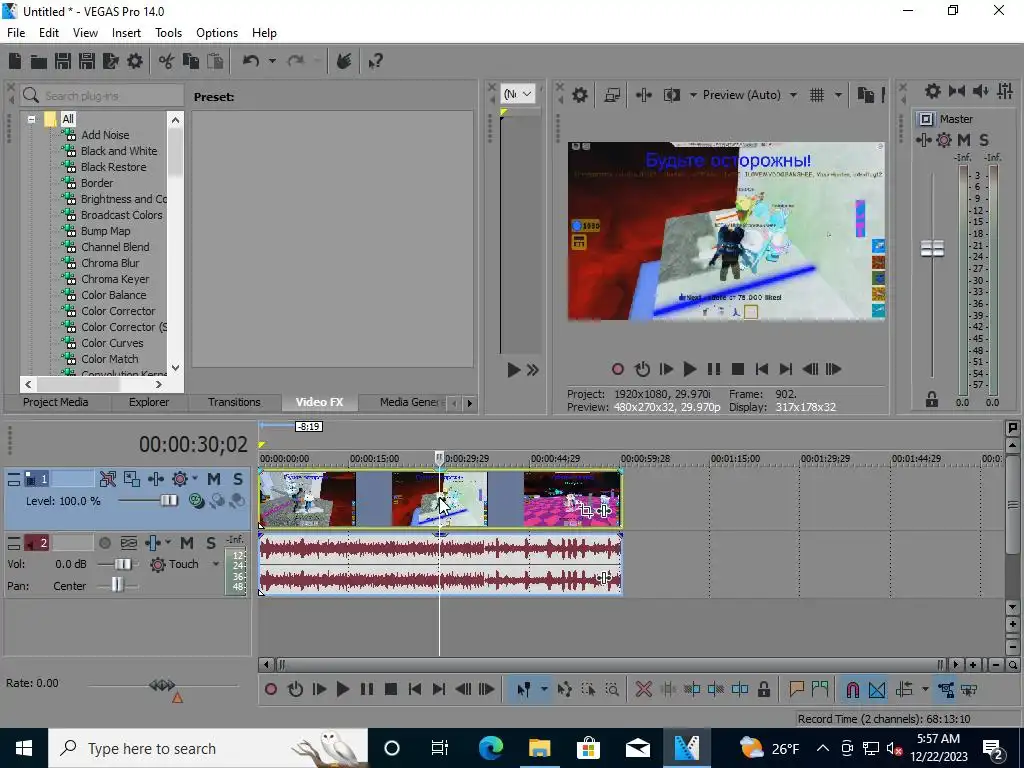Click track 1 Level slider handle
This screenshot has height=768, width=1024.
[x=168, y=501]
